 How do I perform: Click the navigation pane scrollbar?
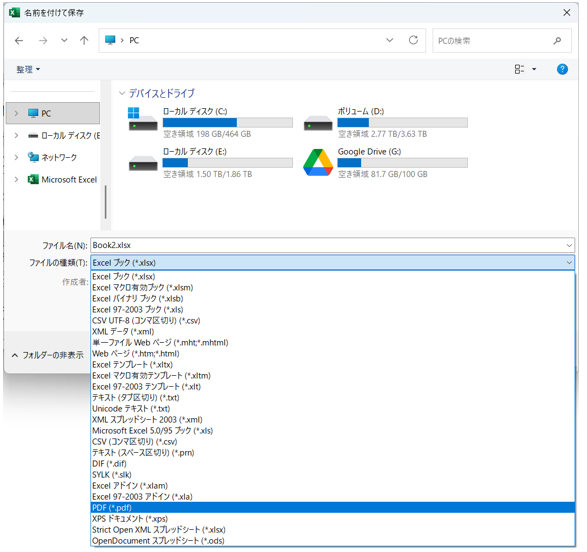(x=106, y=202)
